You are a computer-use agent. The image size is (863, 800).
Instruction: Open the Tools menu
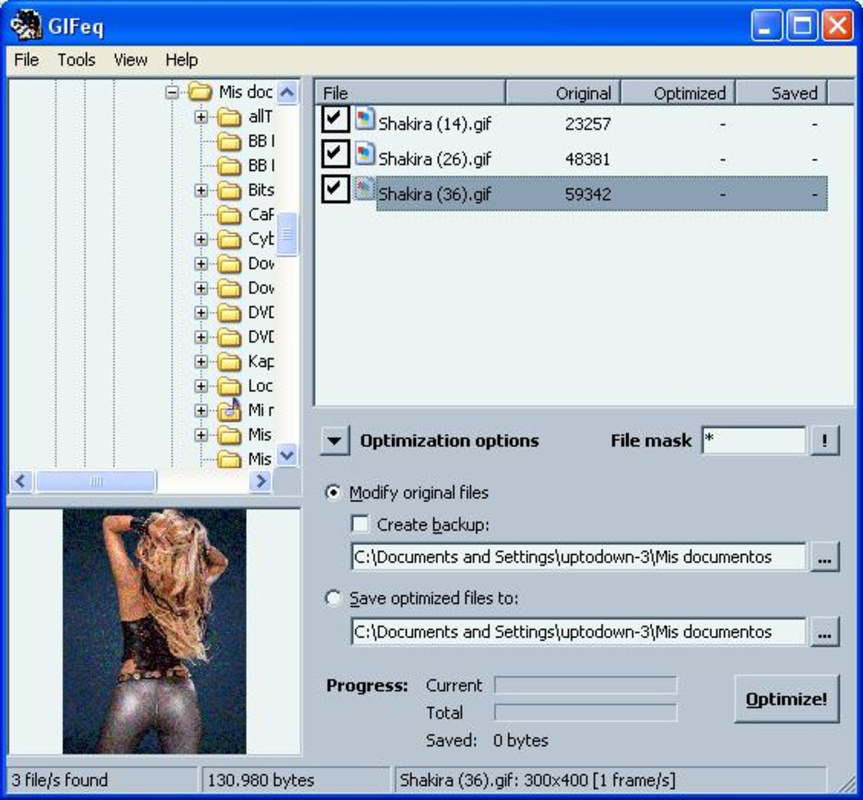(77, 59)
